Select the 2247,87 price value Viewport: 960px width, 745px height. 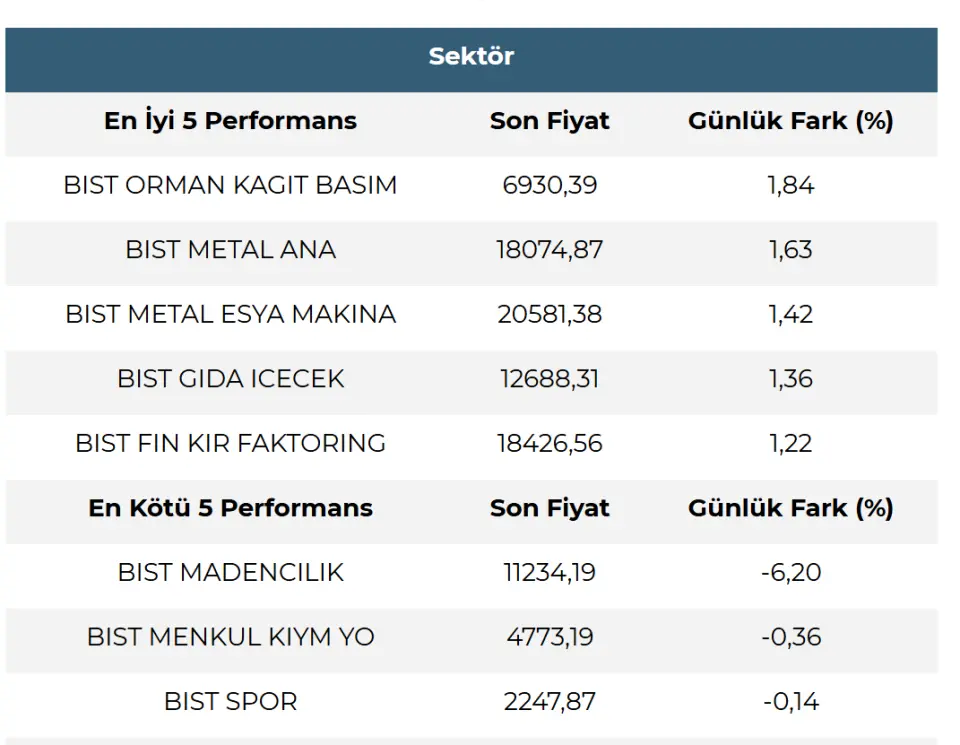point(549,702)
